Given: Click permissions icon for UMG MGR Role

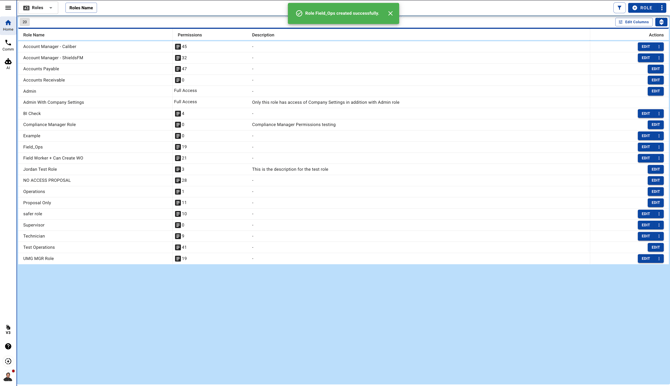Looking at the screenshot, I should coord(178,259).
